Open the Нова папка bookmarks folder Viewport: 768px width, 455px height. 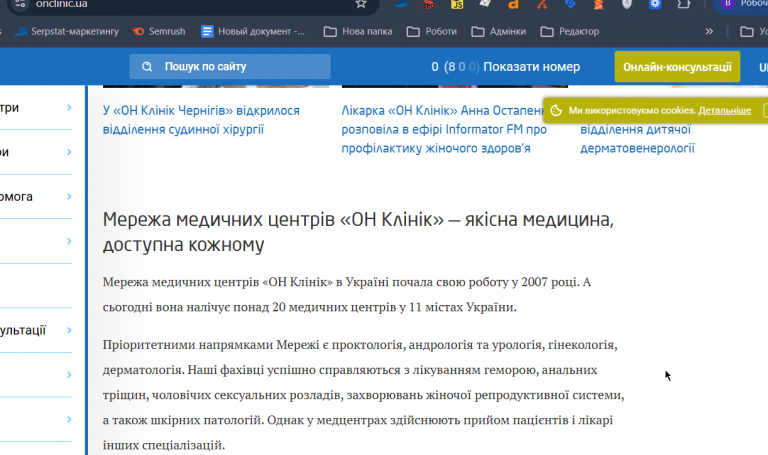click(x=358, y=31)
